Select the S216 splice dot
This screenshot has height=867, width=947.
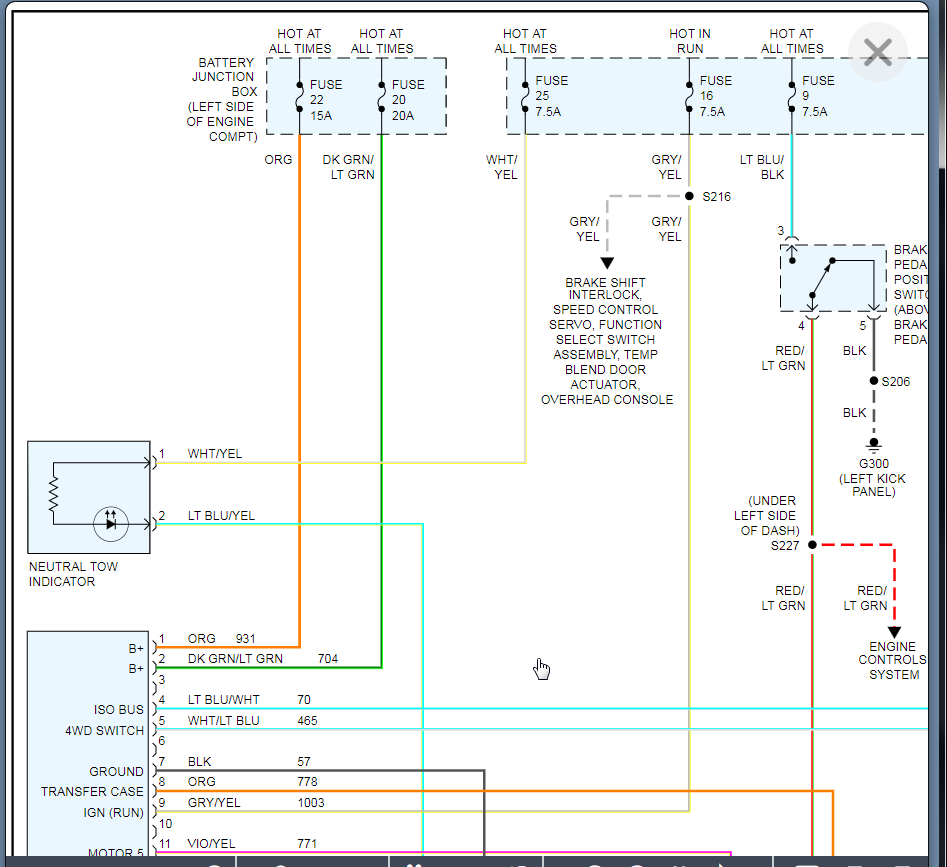[689, 196]
